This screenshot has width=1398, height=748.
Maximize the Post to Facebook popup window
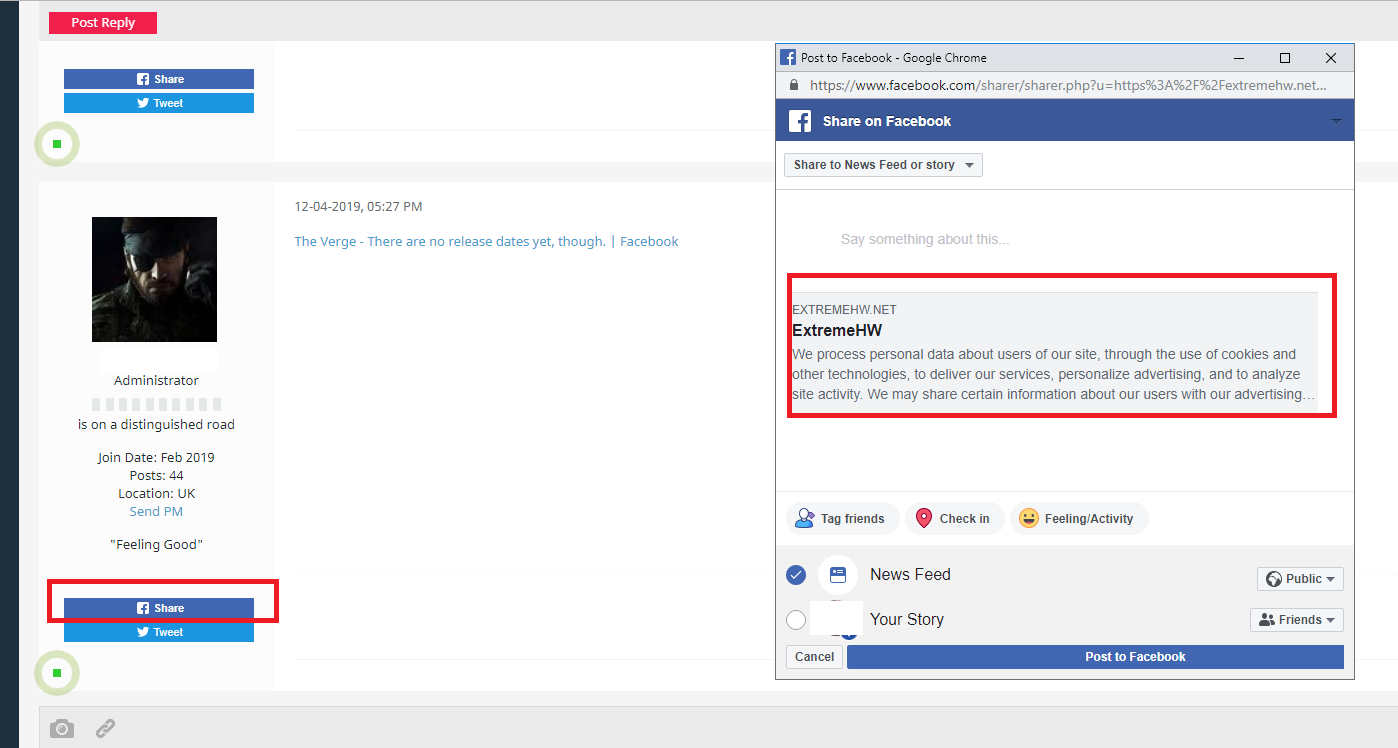(x=1285, y=58)
